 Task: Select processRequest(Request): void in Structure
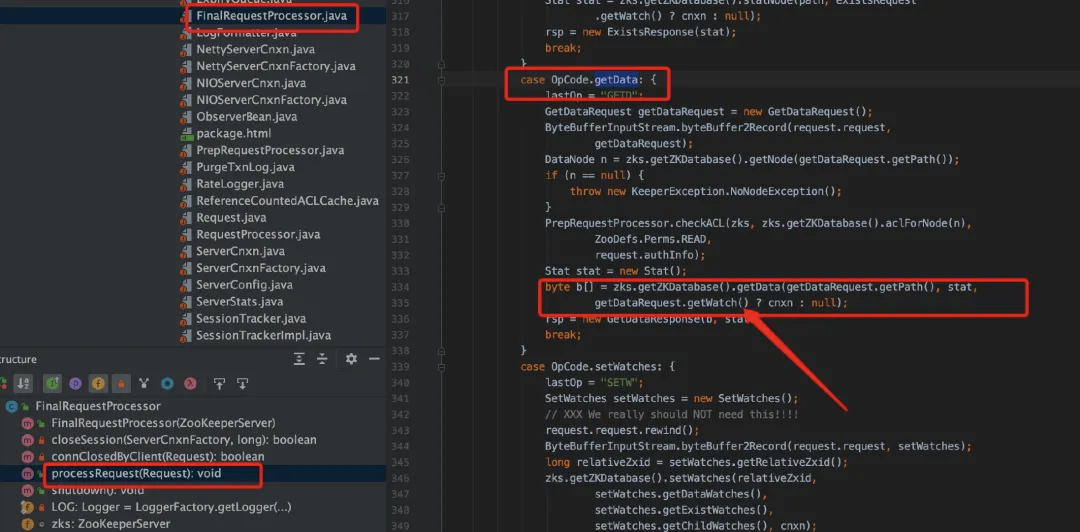pos(136,474)
